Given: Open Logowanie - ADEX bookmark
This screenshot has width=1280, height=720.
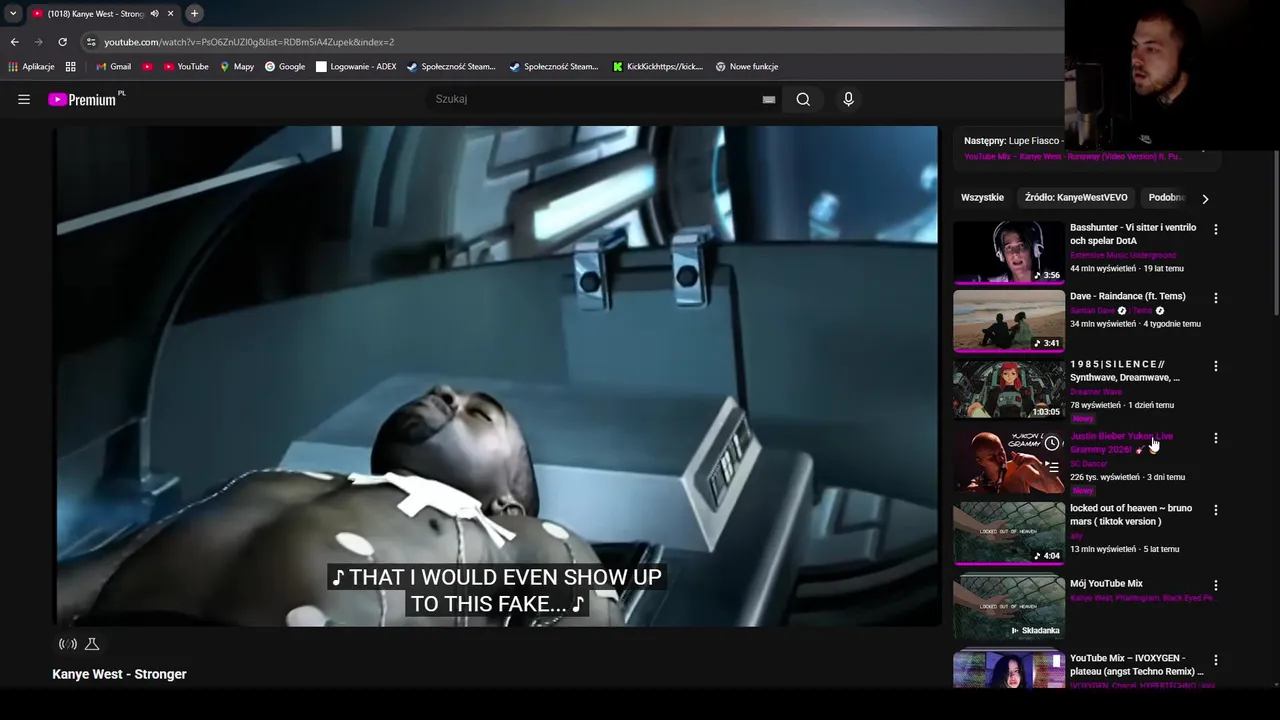Looking at the screenshot, I should [356, 67].
